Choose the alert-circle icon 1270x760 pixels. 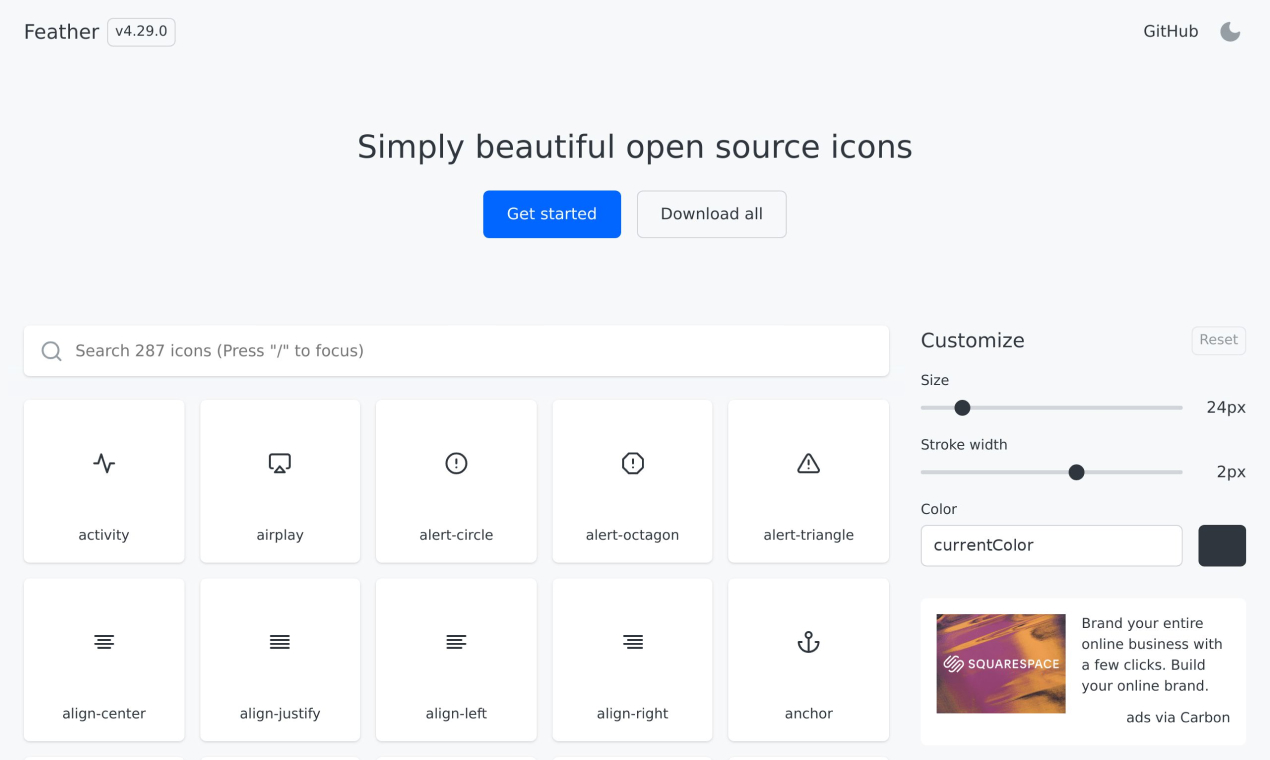click(x=456, y=463)
